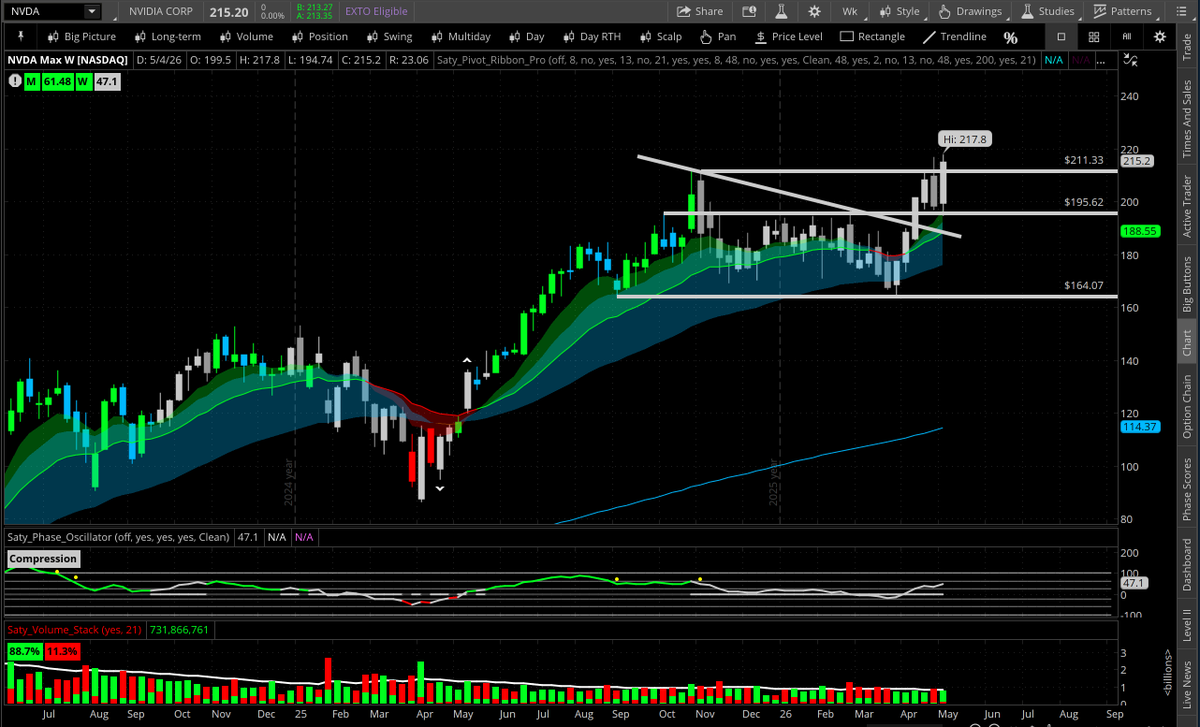
Task: Select the Scalp chart style
Action: click(659, 37)
